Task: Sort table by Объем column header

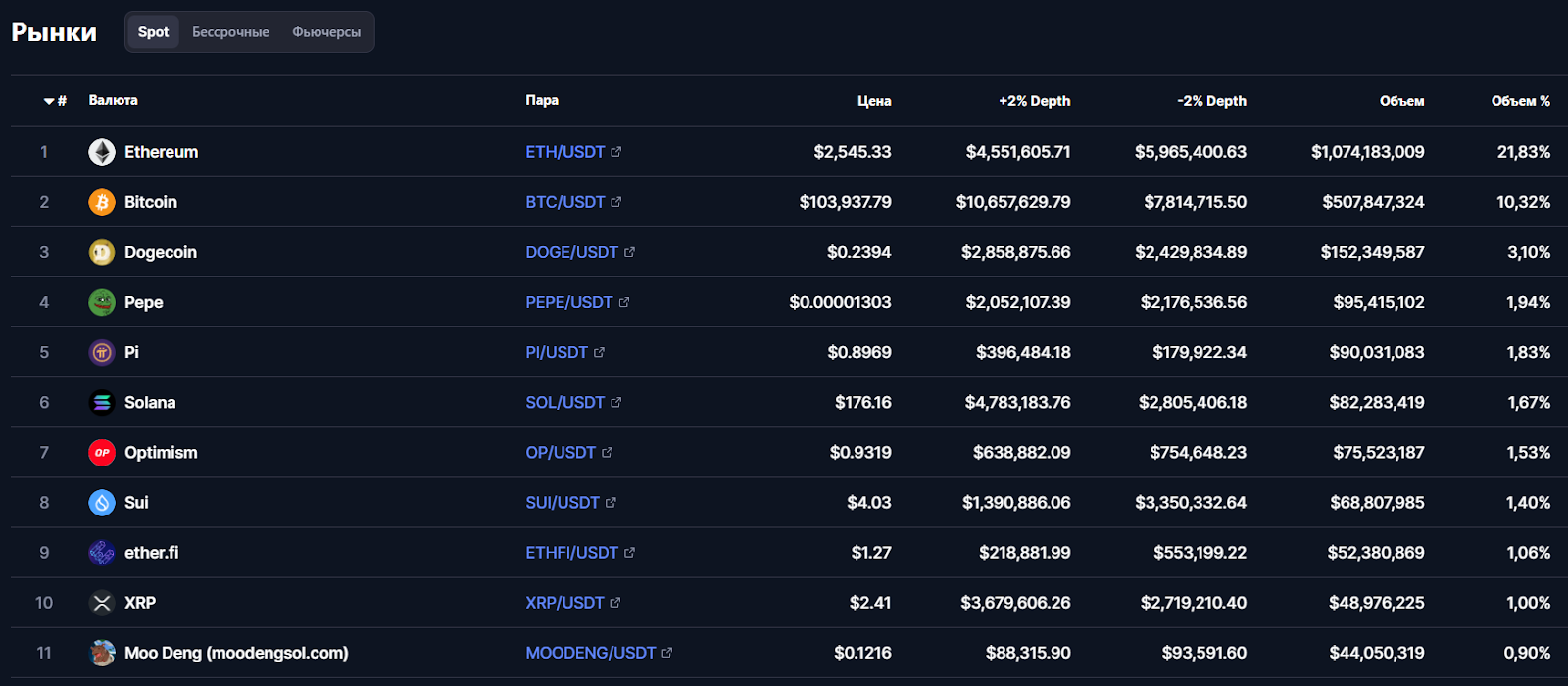Action: click(x=1401, y=101)
